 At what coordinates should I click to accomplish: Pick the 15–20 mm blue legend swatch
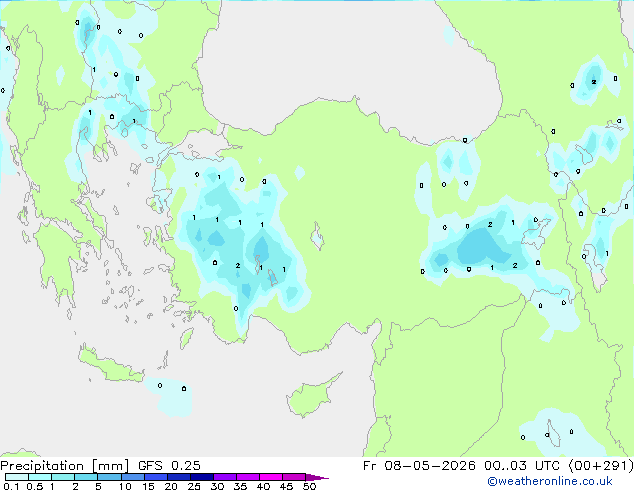pyautogui.click(x=155, y=477)
